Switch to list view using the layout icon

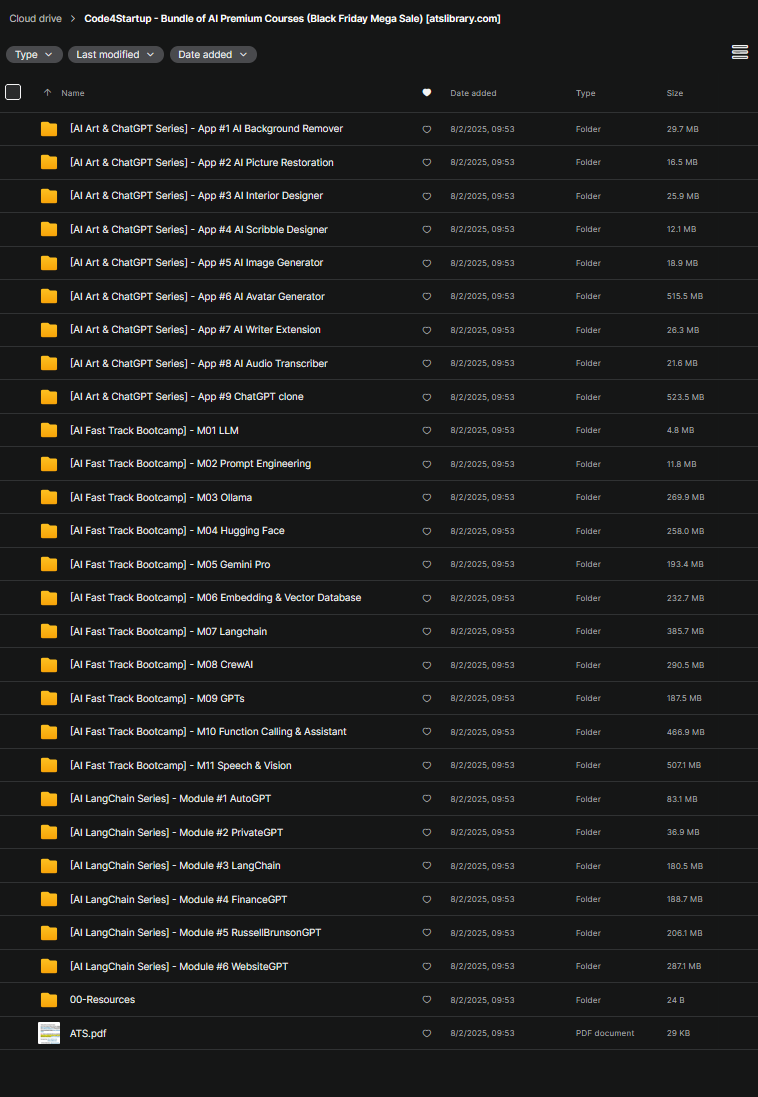click(x=740, y=52)
